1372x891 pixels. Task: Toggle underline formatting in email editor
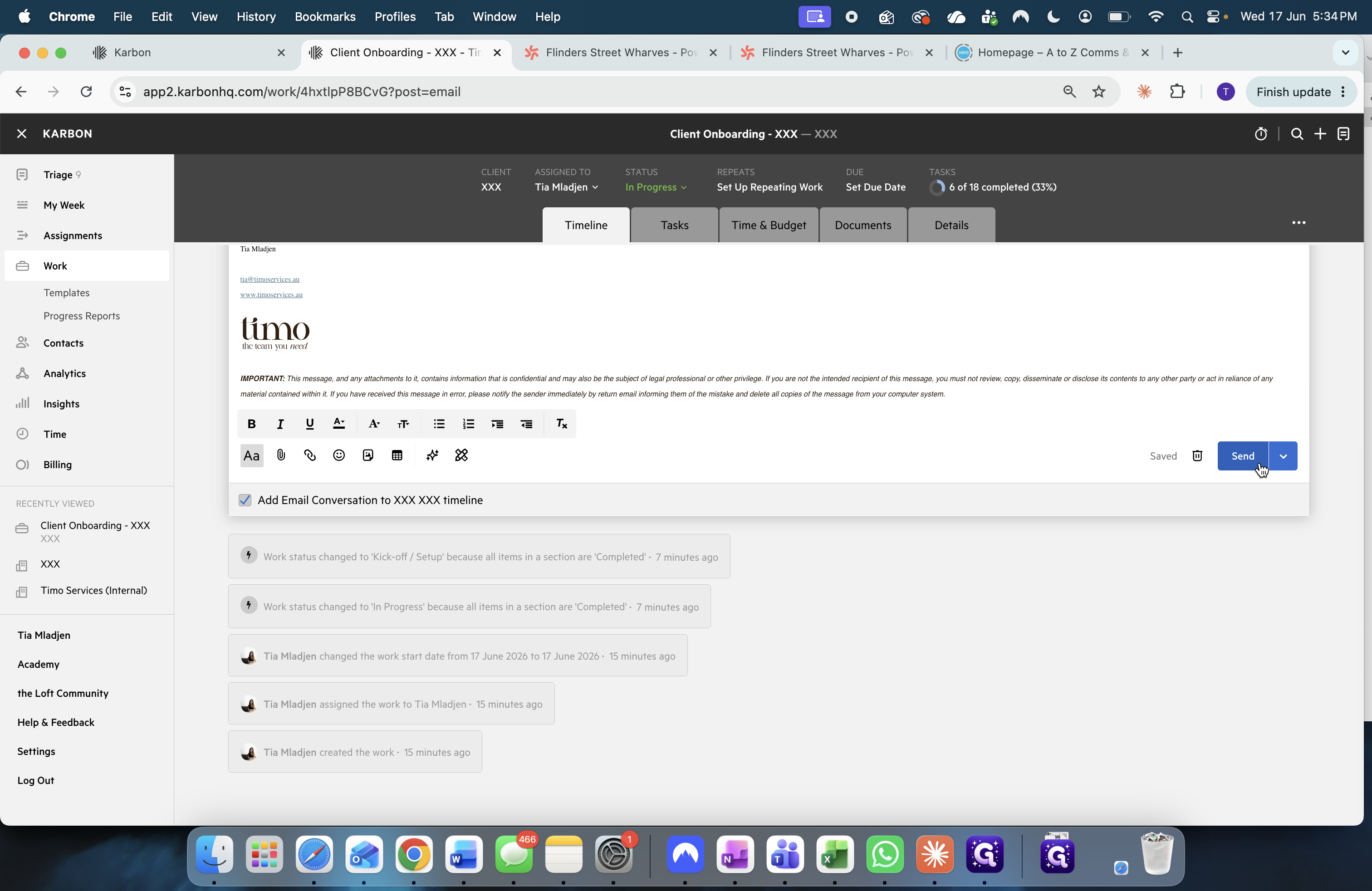[x=309, y=424]
